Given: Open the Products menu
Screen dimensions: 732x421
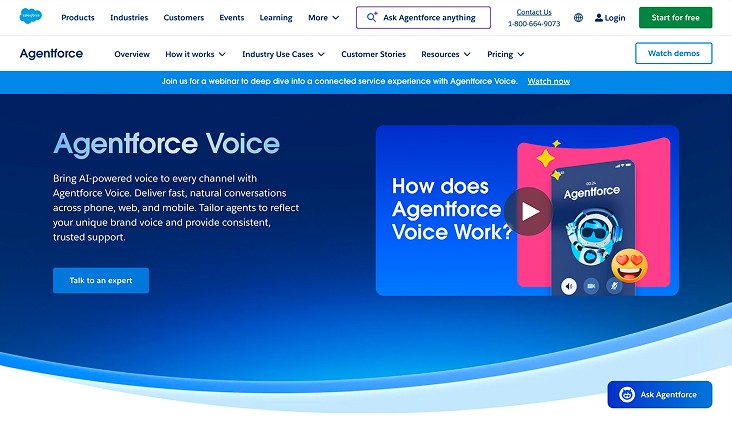Looking at the screenshot, I should [78, 18].
